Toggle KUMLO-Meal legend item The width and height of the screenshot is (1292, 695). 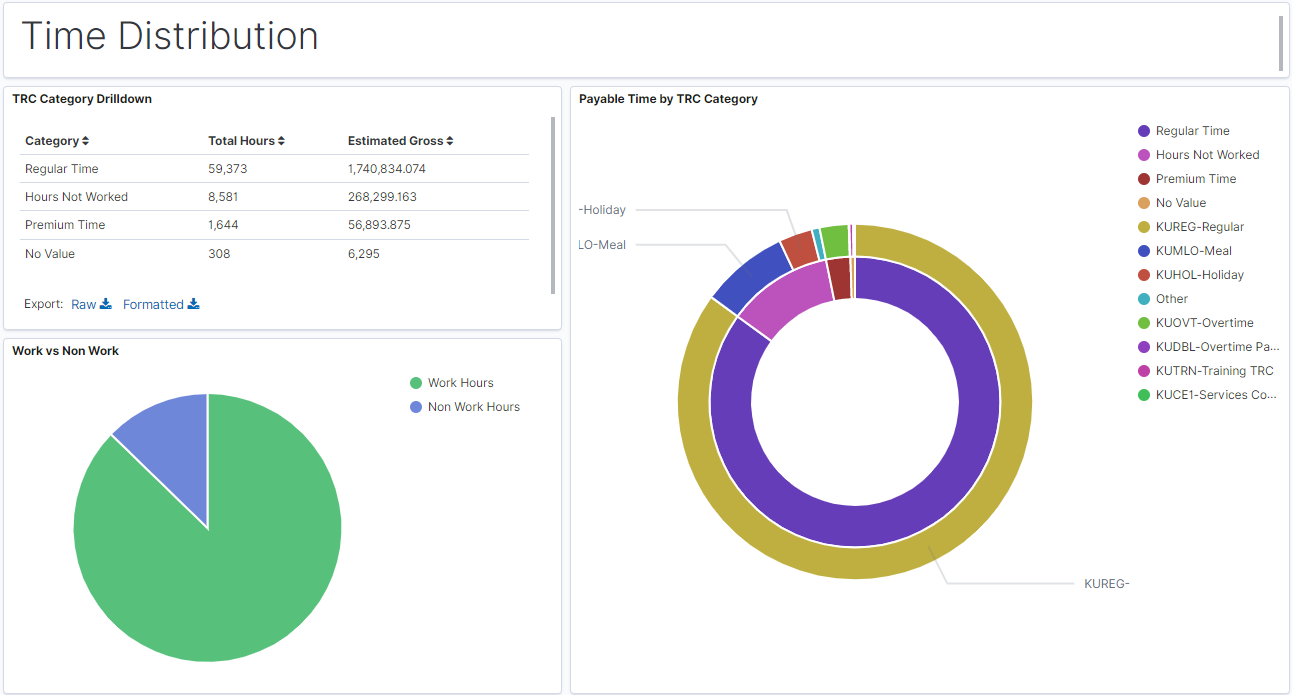tap(1185, 251)
